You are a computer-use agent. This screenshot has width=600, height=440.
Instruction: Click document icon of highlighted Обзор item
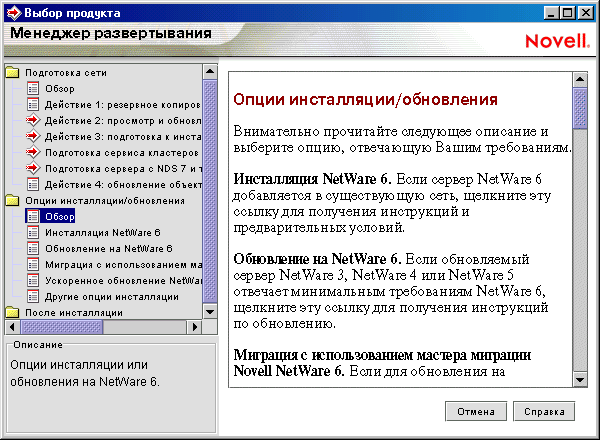tap(33, 217)
